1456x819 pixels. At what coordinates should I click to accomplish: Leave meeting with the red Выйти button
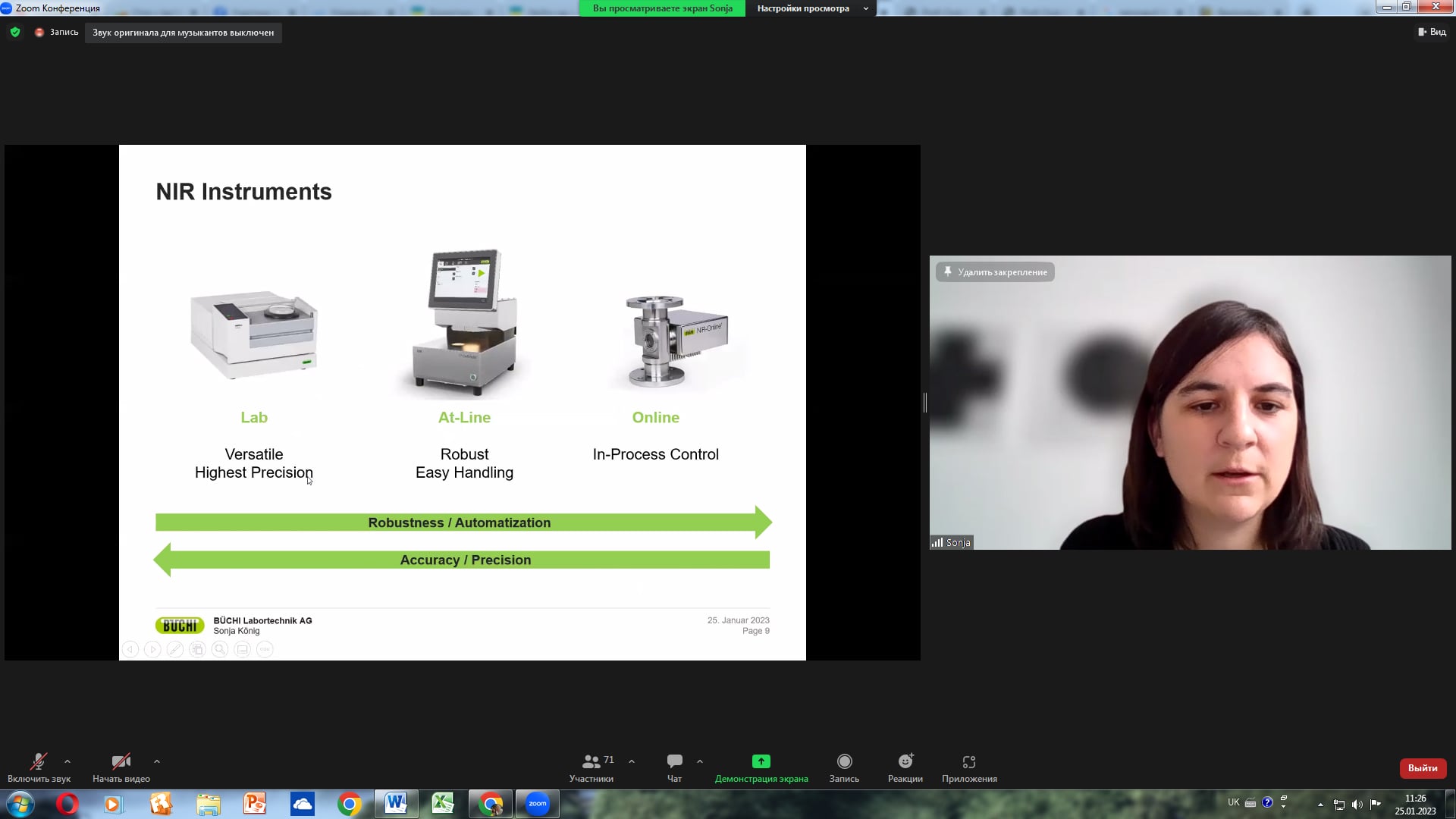1423,768
